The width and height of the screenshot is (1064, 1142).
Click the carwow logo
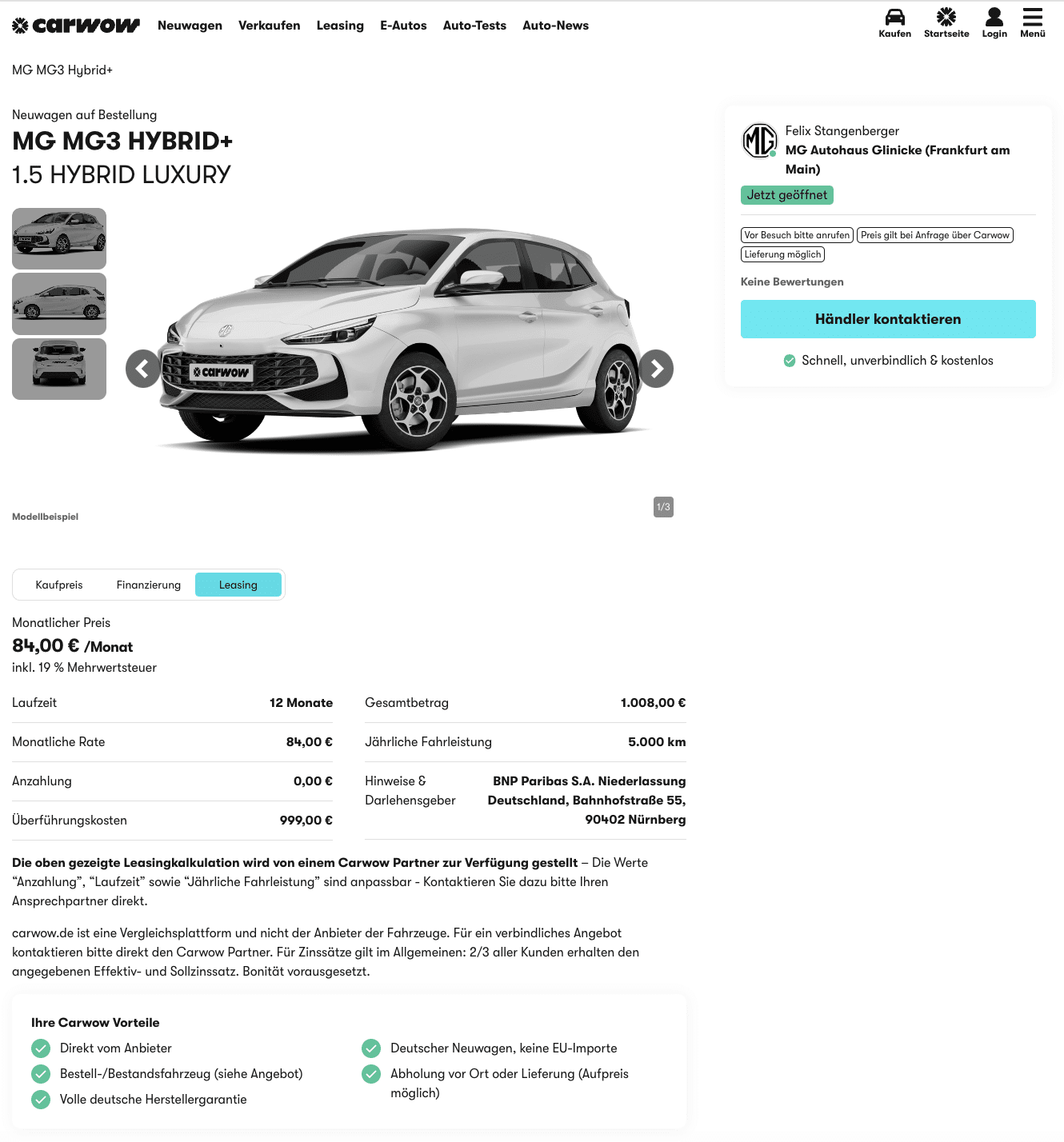pos(76,26)
